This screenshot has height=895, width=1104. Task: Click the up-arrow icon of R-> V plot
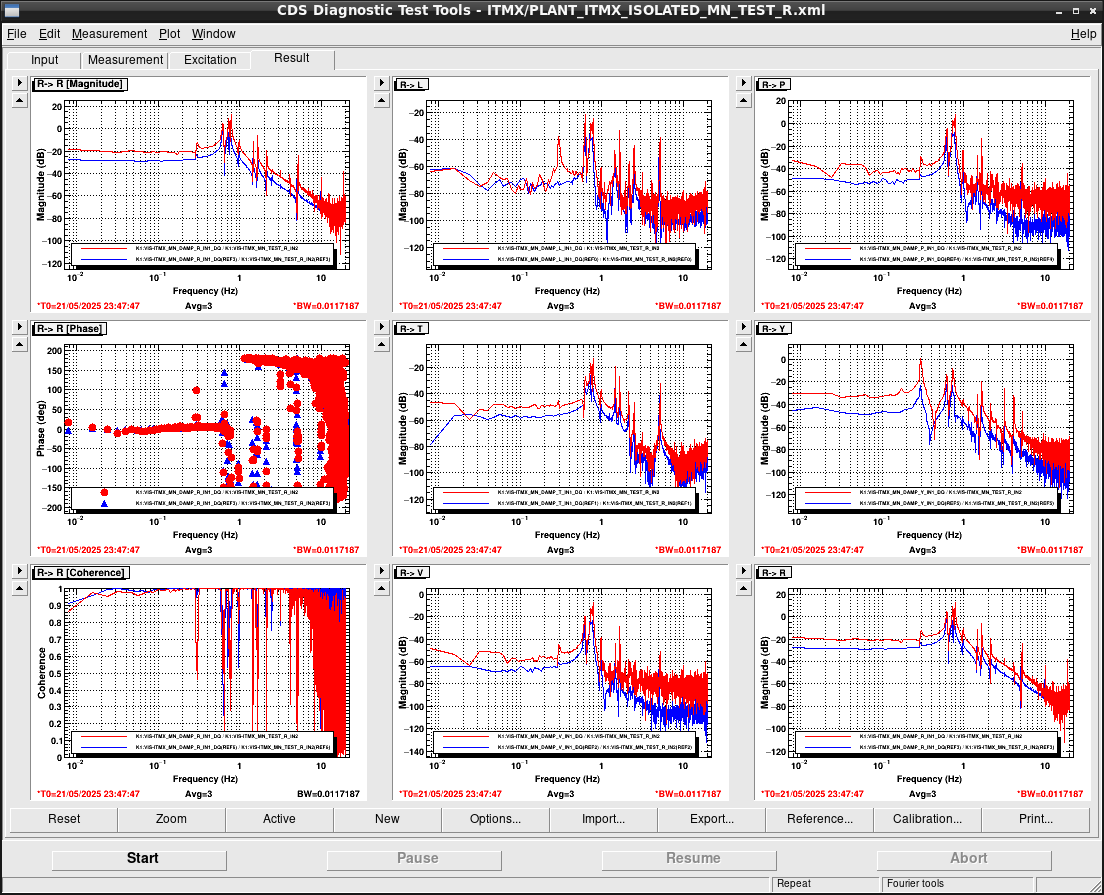coord(382,589)
